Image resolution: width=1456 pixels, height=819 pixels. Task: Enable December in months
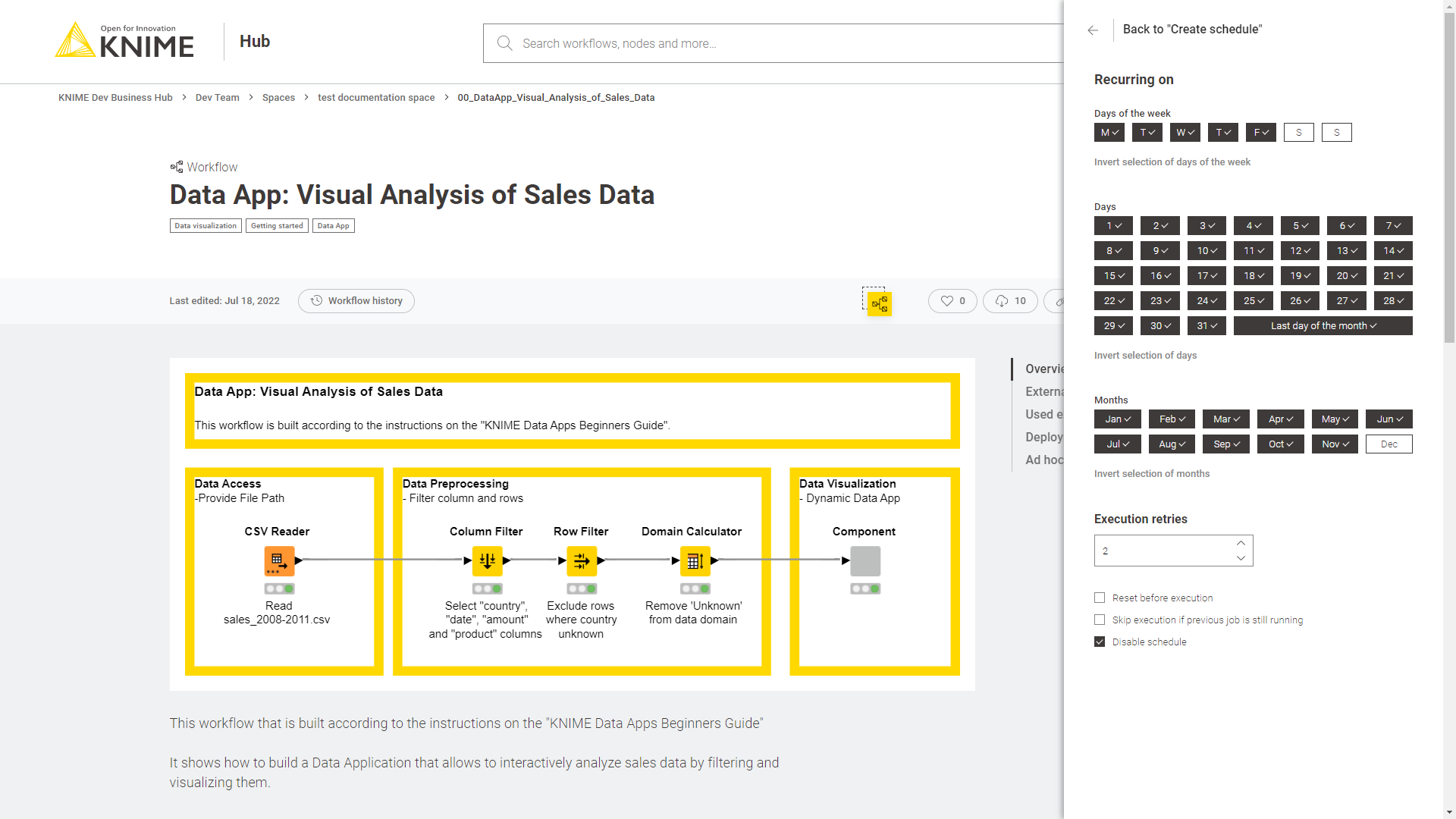[x=1389, y=444]
